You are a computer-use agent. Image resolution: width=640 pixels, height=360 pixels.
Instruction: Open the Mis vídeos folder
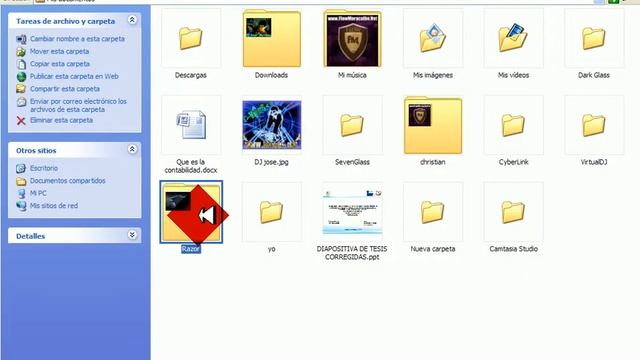point(513,38)
